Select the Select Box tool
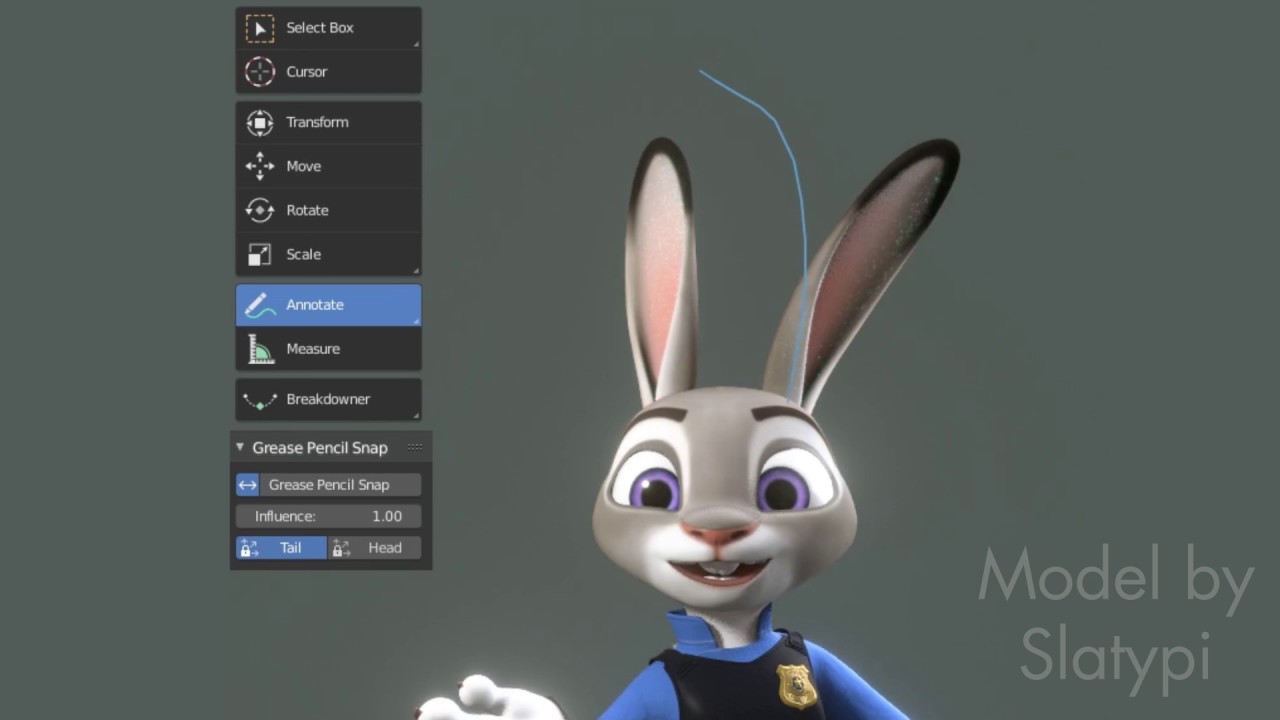Screen dimensions: 1280x720 pyautogui.click(x=328, y=28)
